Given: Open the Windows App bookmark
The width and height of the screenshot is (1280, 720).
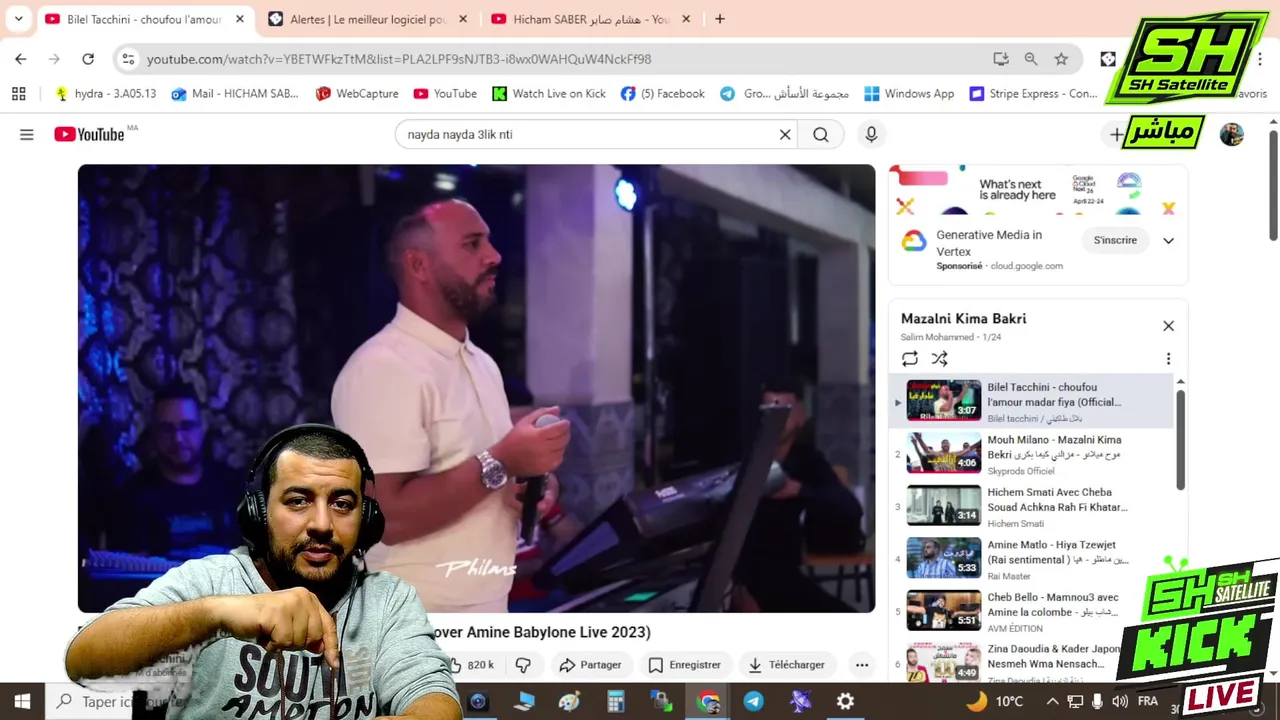Looking at the screenshot, I should [x=910, y=93].
